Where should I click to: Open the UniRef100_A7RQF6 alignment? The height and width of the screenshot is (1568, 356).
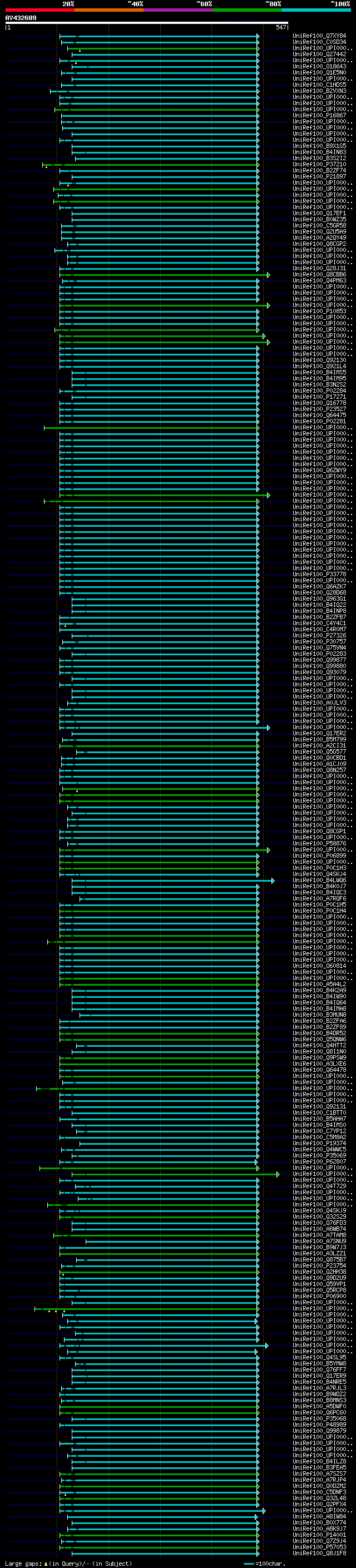(x=319, y=898)
